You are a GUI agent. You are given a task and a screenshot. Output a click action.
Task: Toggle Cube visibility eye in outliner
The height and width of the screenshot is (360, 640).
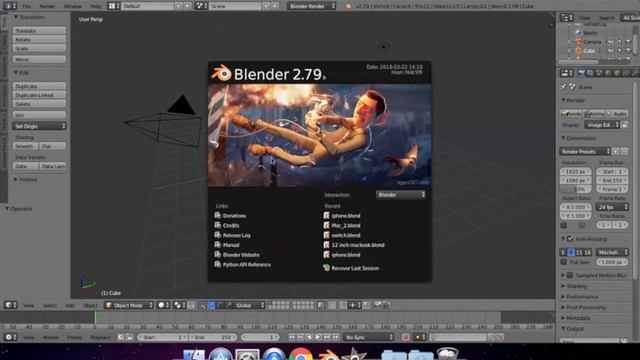[x=610, y=51]
